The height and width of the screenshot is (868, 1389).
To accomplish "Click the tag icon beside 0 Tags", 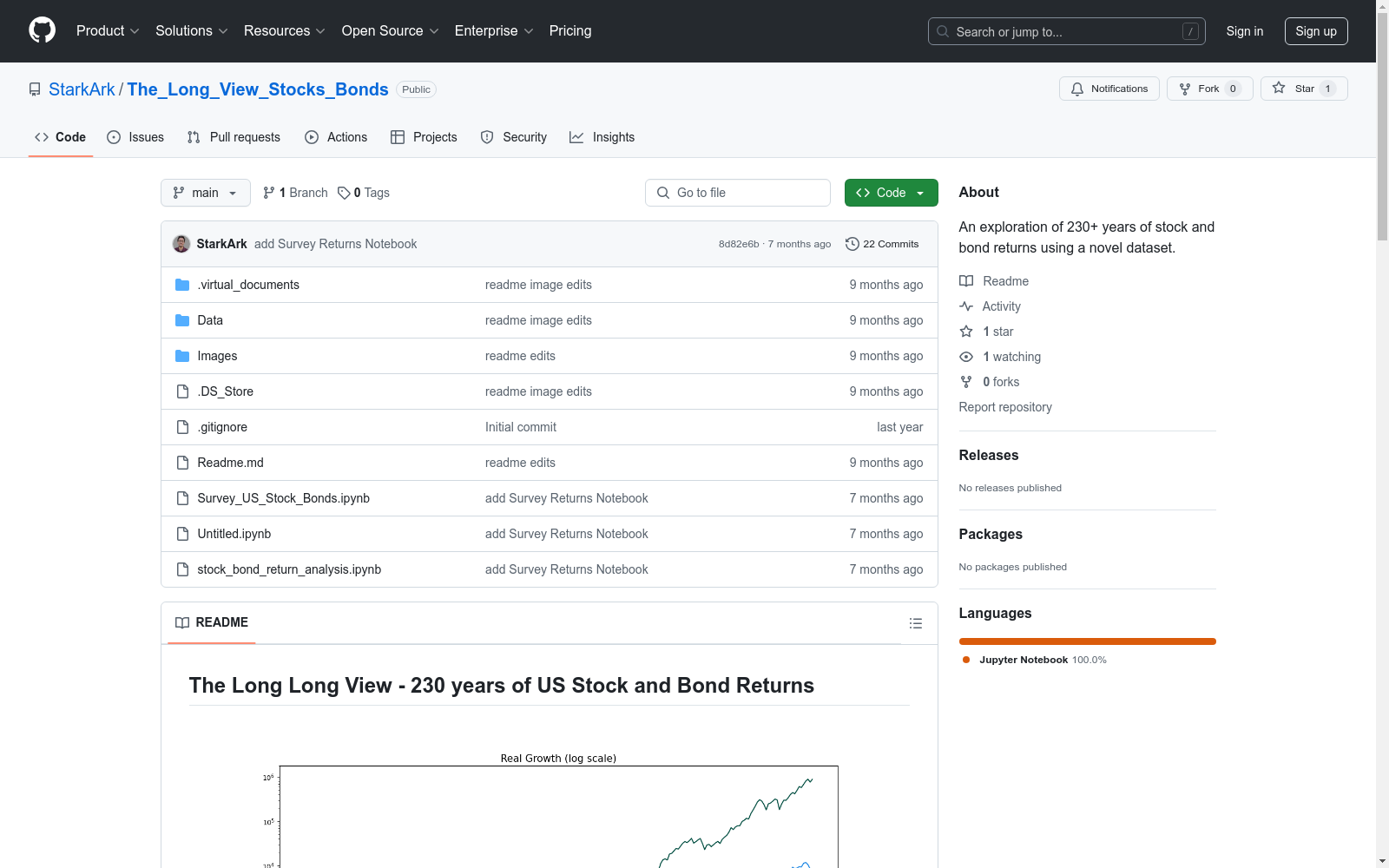I will coord(344,193).
